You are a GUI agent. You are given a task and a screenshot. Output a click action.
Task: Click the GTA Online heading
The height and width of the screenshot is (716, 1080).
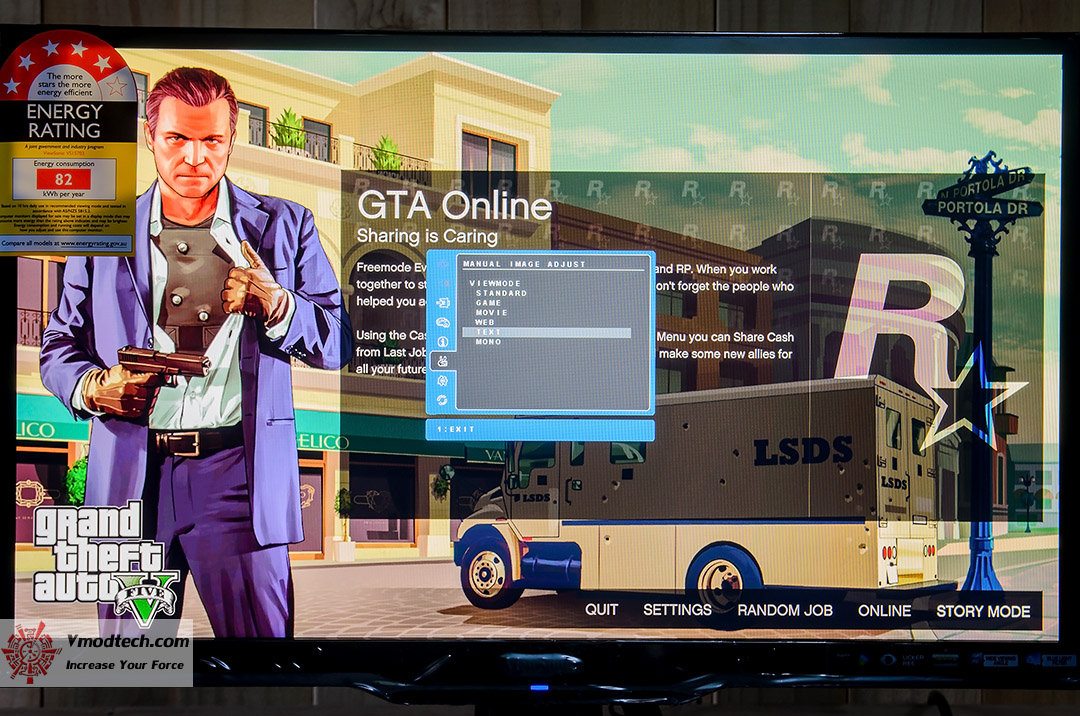click(x=455, y=205)
